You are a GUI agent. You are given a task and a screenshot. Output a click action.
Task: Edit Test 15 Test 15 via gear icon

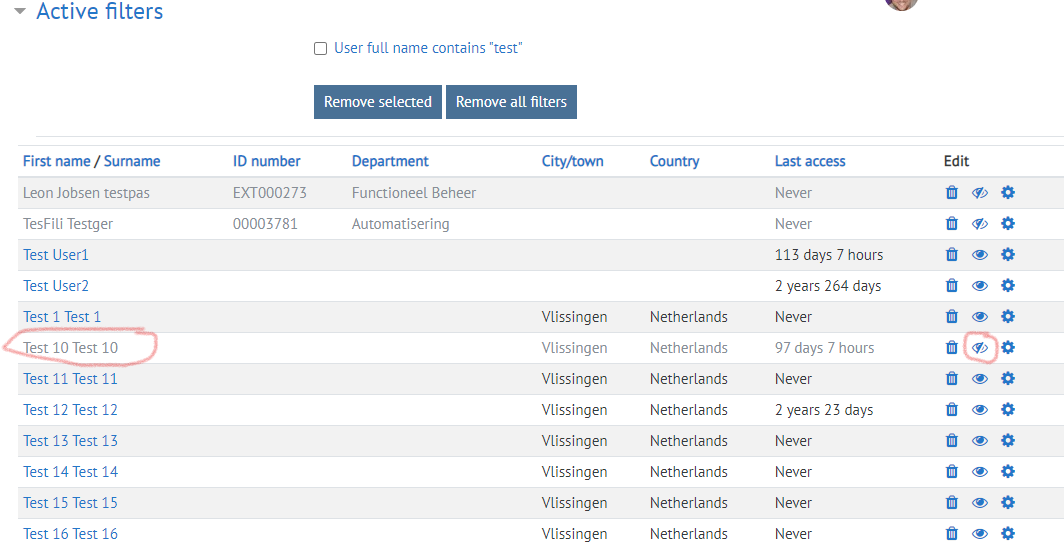click(1008, 503)
